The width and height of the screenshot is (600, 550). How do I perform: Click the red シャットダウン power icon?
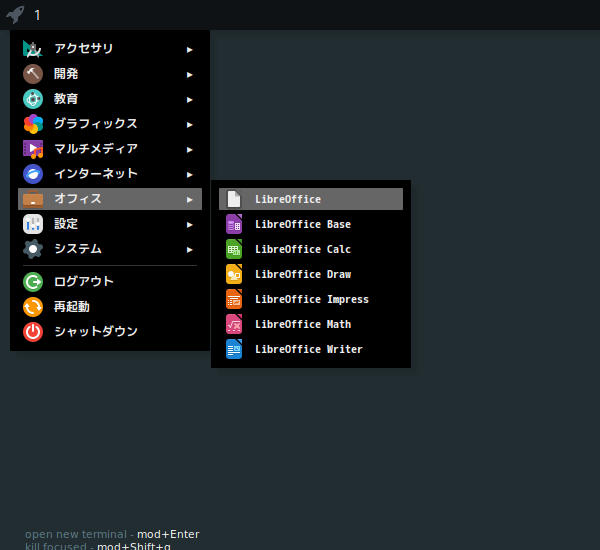pyautogui.click(x=33, y=332)
